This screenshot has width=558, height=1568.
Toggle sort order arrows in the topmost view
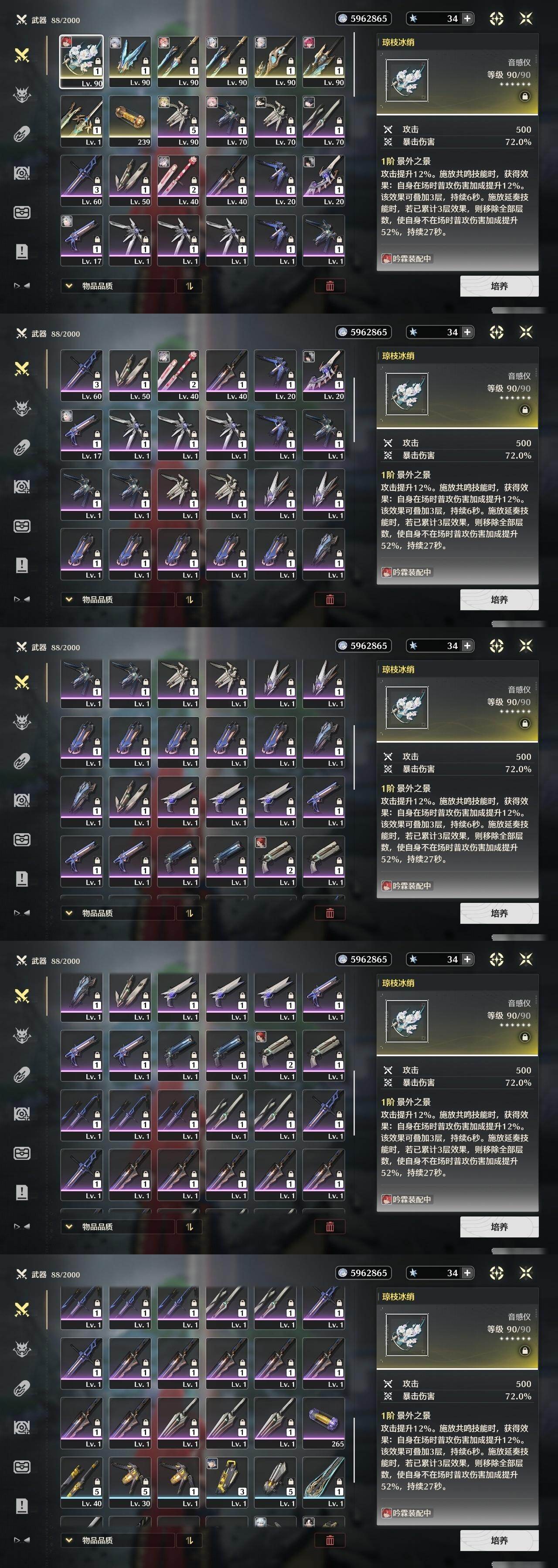189,285
